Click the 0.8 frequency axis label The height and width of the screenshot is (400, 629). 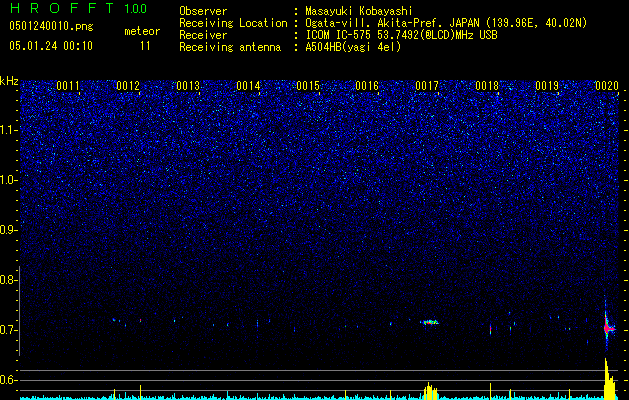(9, 280)
